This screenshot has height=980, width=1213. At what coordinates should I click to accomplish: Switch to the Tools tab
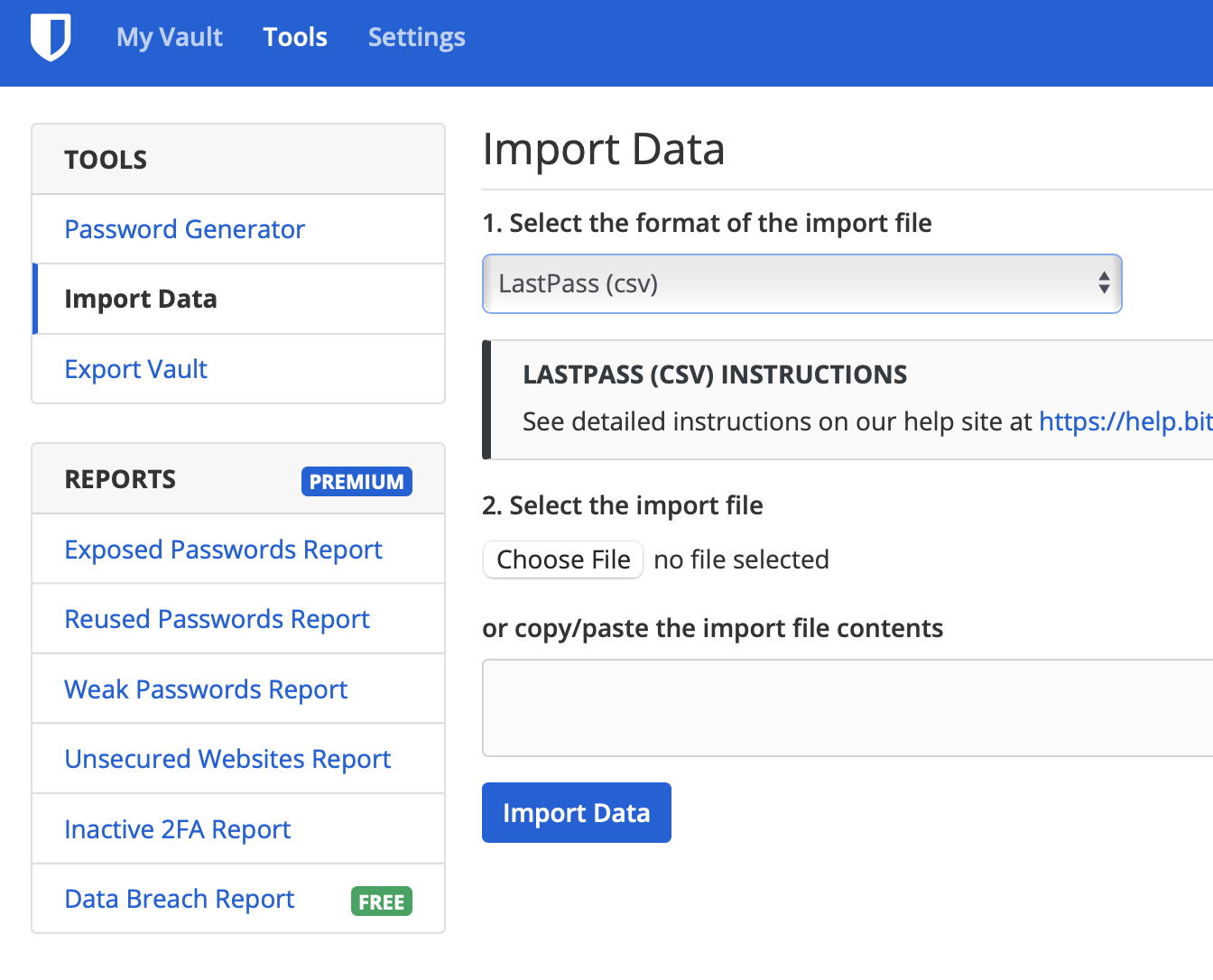[295, 37]
